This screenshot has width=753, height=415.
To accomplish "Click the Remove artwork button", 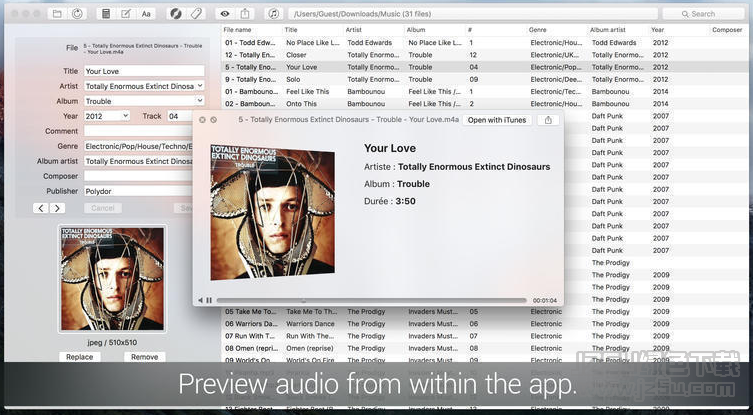I will click(145, 357).
